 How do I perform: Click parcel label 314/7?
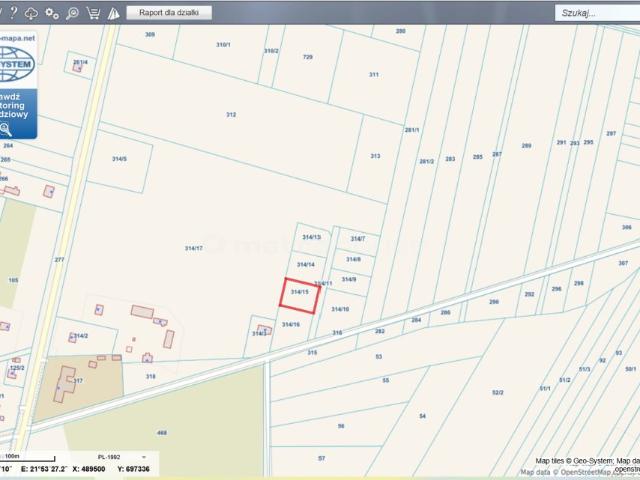(x=358, y=239)
